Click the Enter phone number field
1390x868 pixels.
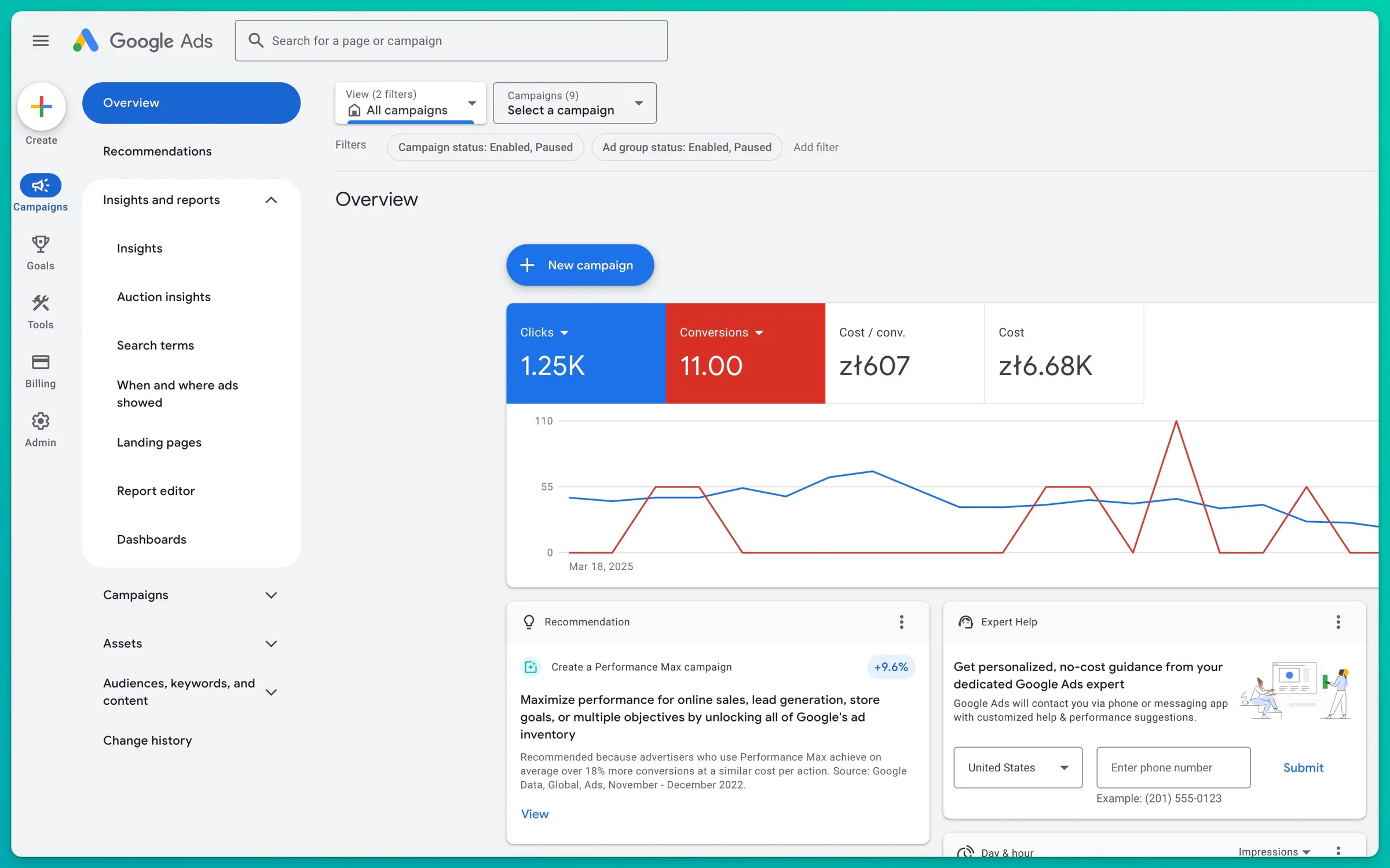pos(1173,767)
